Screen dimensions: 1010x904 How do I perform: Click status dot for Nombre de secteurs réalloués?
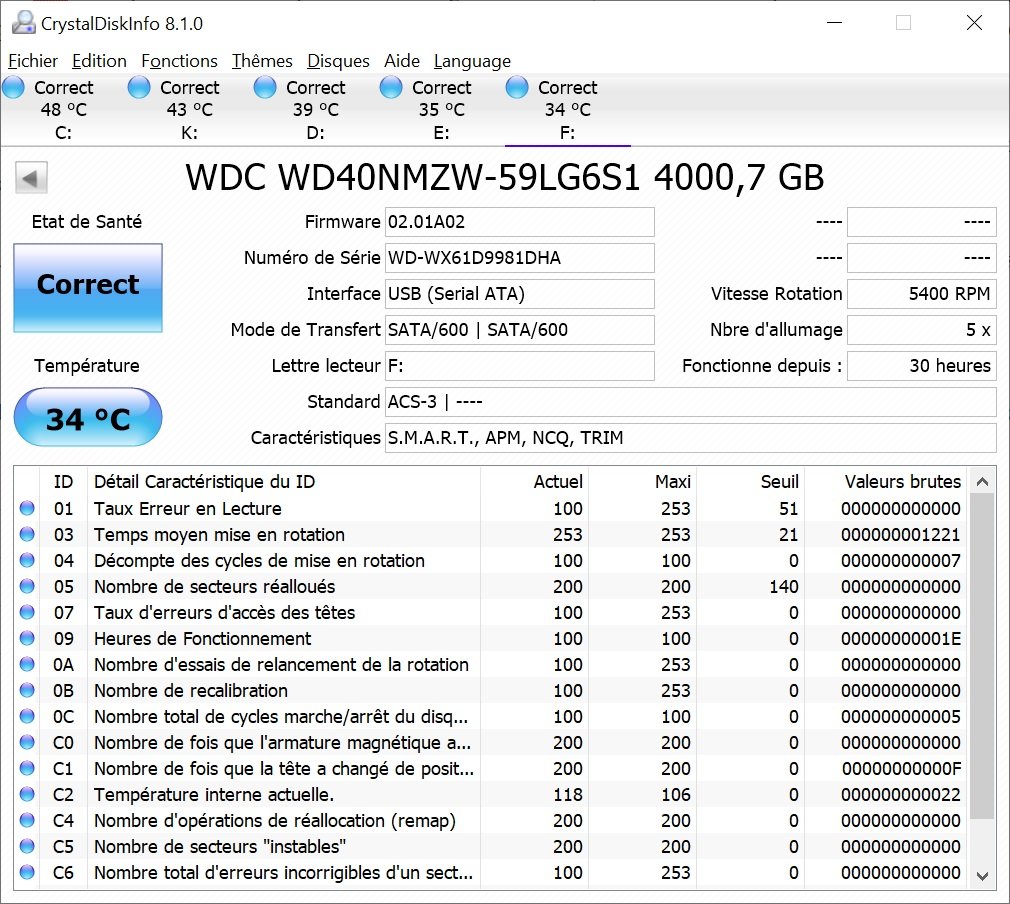point(27,586)
